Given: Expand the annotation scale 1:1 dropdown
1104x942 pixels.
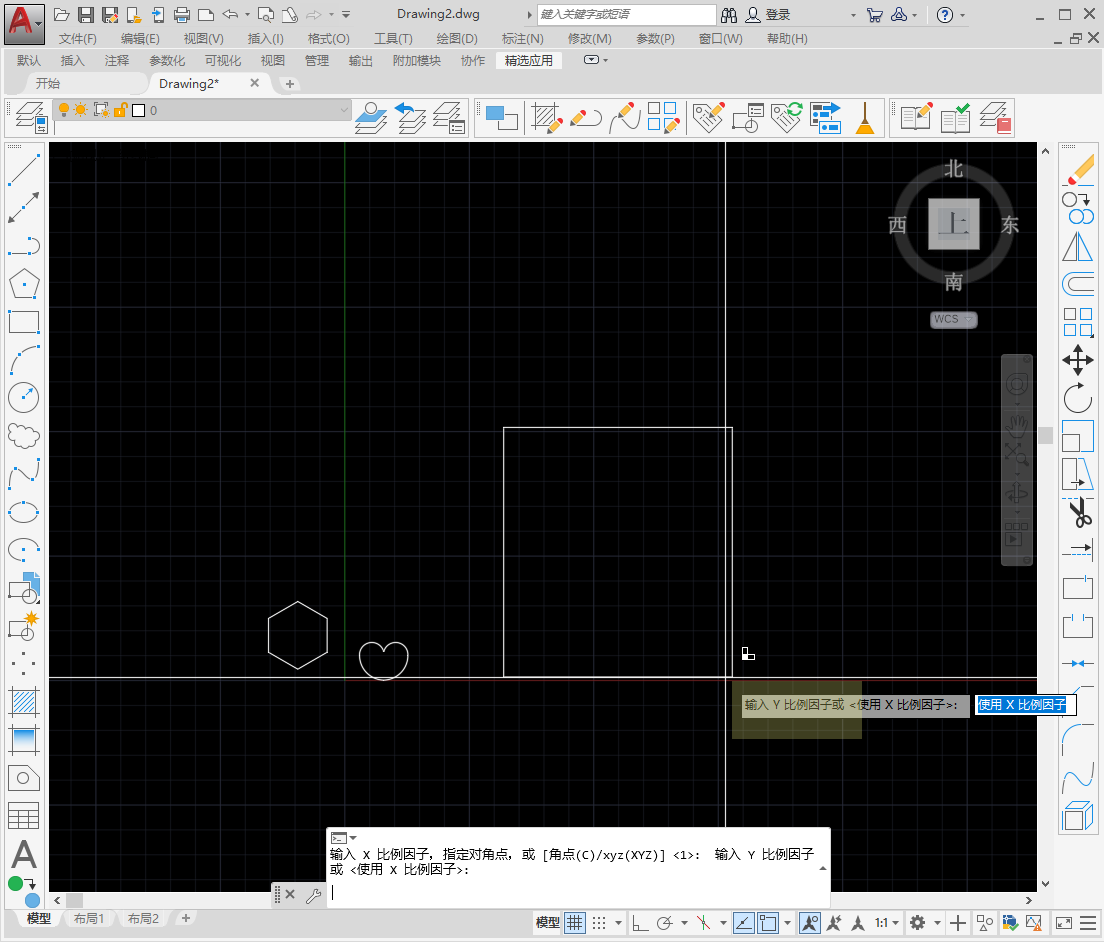Looking at the screenshot, I should pyautogui.click(x=888, y=923).
